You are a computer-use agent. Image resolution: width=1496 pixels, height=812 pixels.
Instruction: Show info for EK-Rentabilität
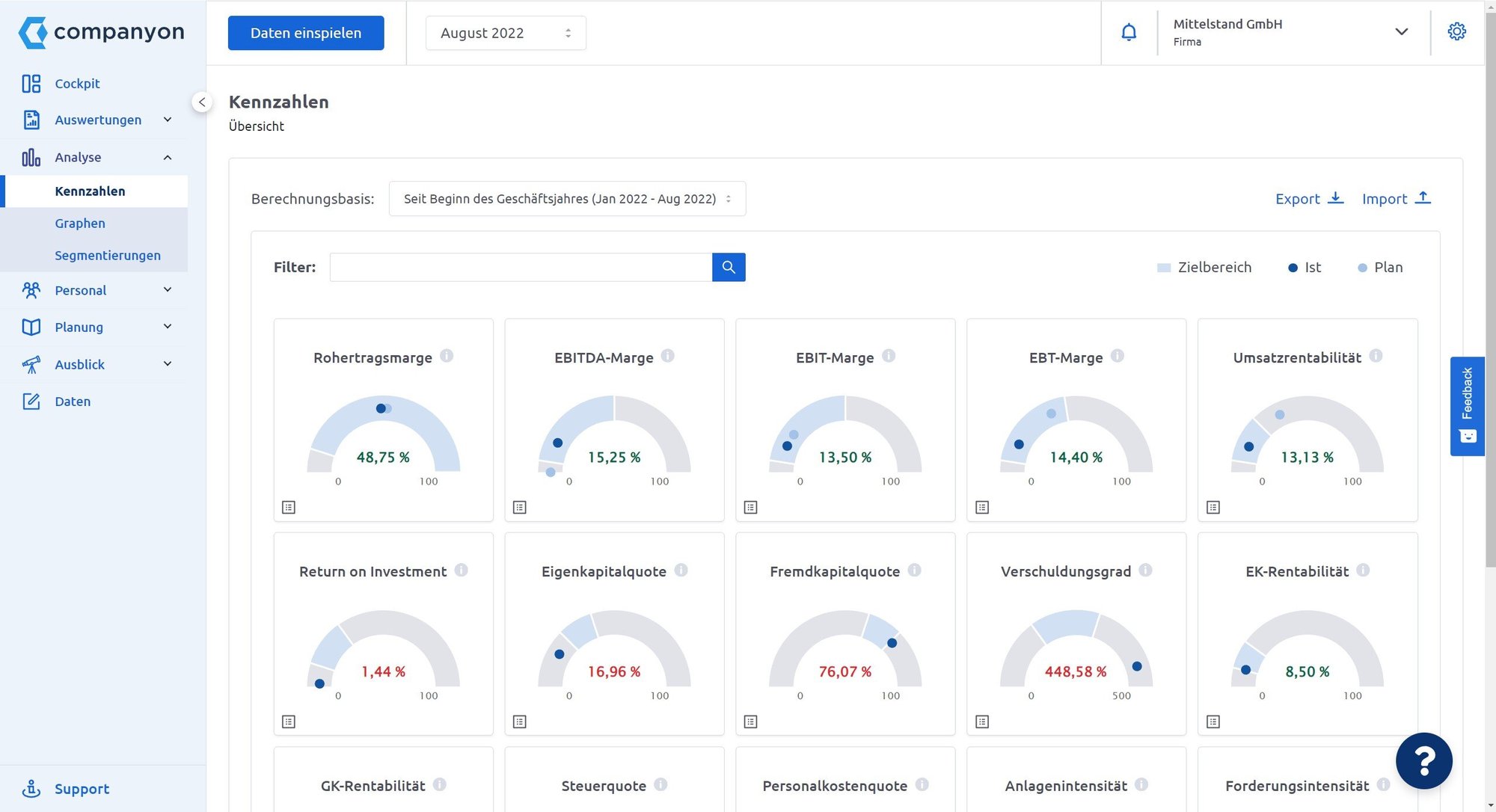[1364, 570]
